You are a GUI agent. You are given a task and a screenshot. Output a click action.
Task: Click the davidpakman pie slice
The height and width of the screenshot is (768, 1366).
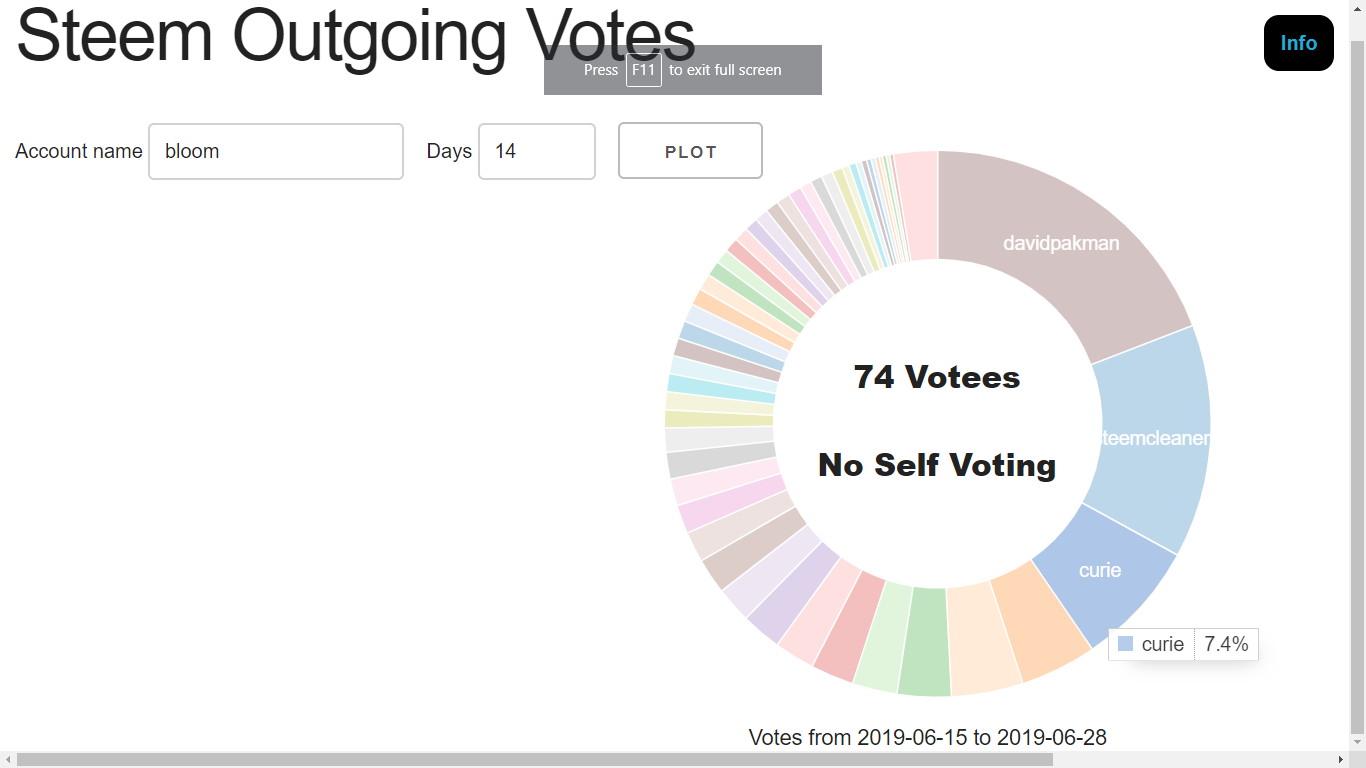tap(1060, 243)
